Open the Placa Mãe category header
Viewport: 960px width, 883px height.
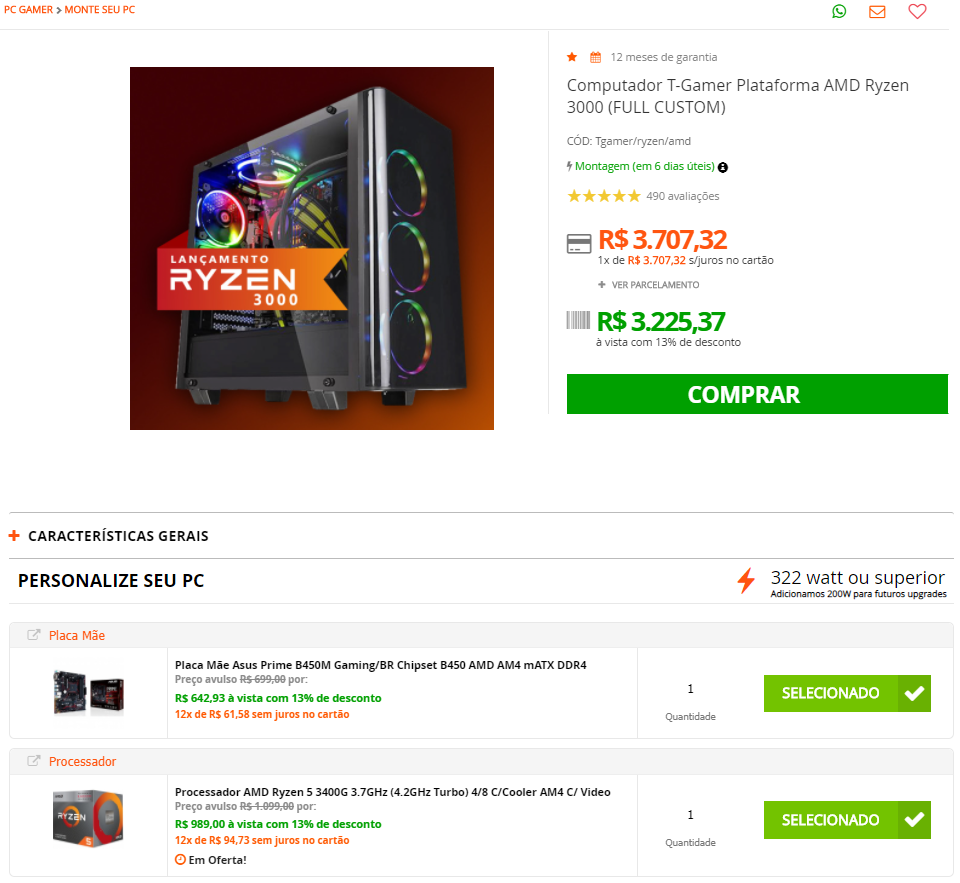(x=77, y=636)
